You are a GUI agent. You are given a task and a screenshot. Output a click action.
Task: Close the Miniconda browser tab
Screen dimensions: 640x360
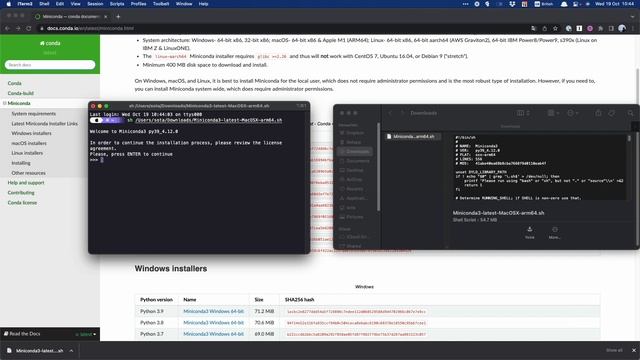tap(105, 17)
